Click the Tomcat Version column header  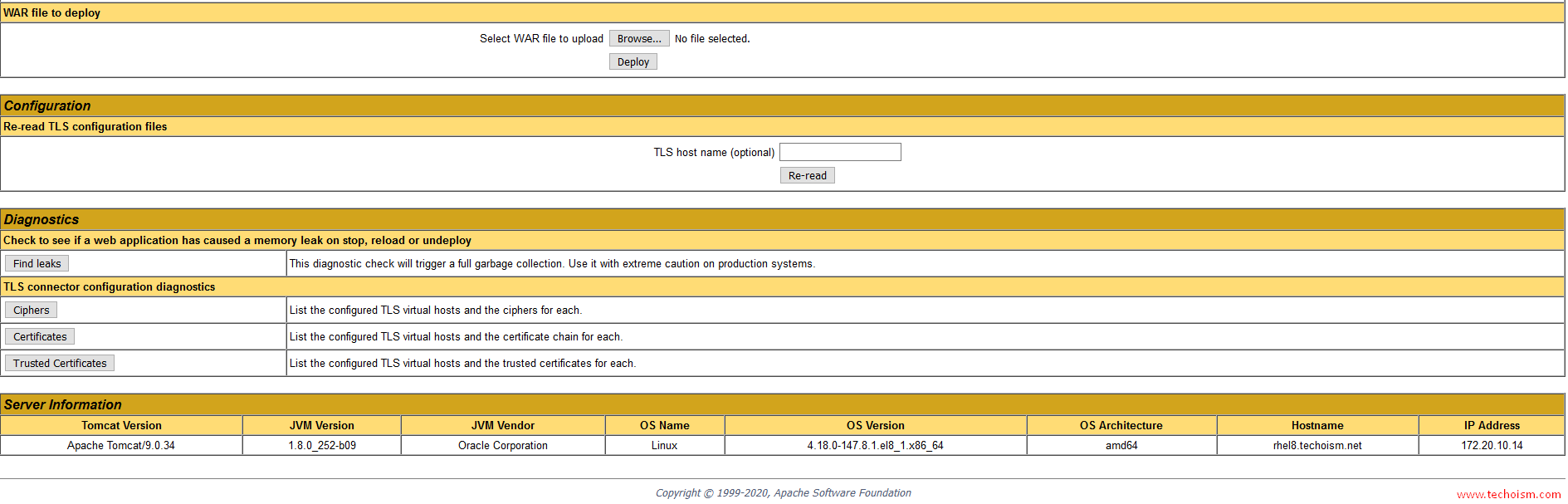121,425
